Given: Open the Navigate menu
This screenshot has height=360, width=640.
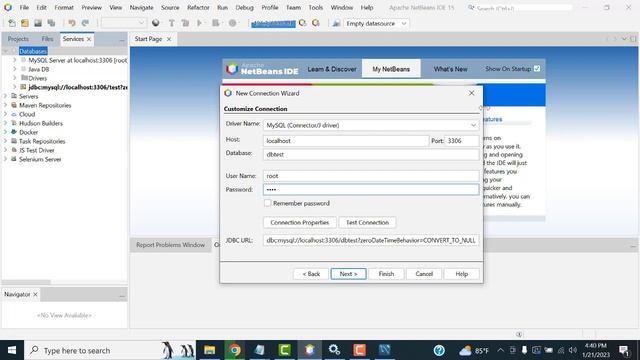Looking at the screenshot, I should pos(141,7).
